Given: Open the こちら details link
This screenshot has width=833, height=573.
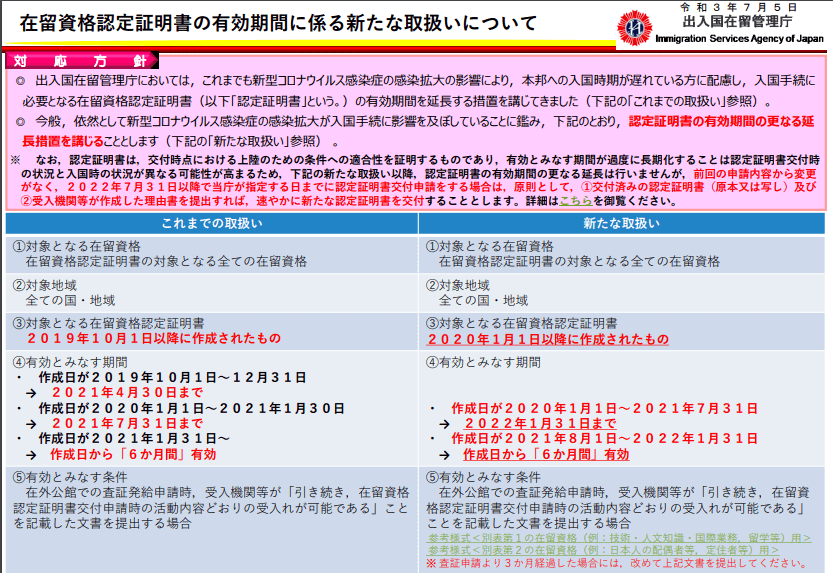Looking at the screenshot, I should pyautogui.click(x=576, y=201).
